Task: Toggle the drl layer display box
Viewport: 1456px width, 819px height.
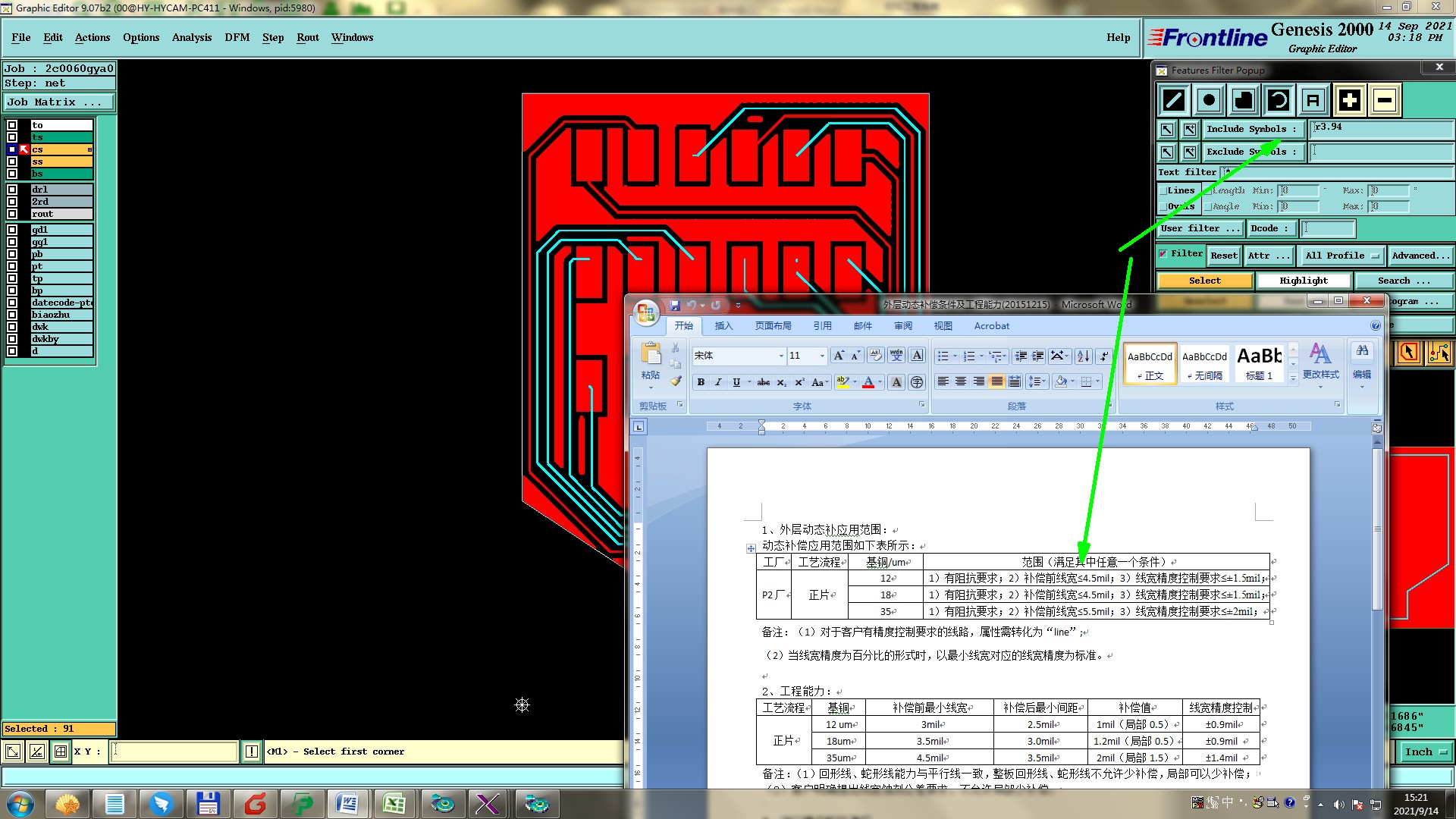Action: click(x=12, y=190)
